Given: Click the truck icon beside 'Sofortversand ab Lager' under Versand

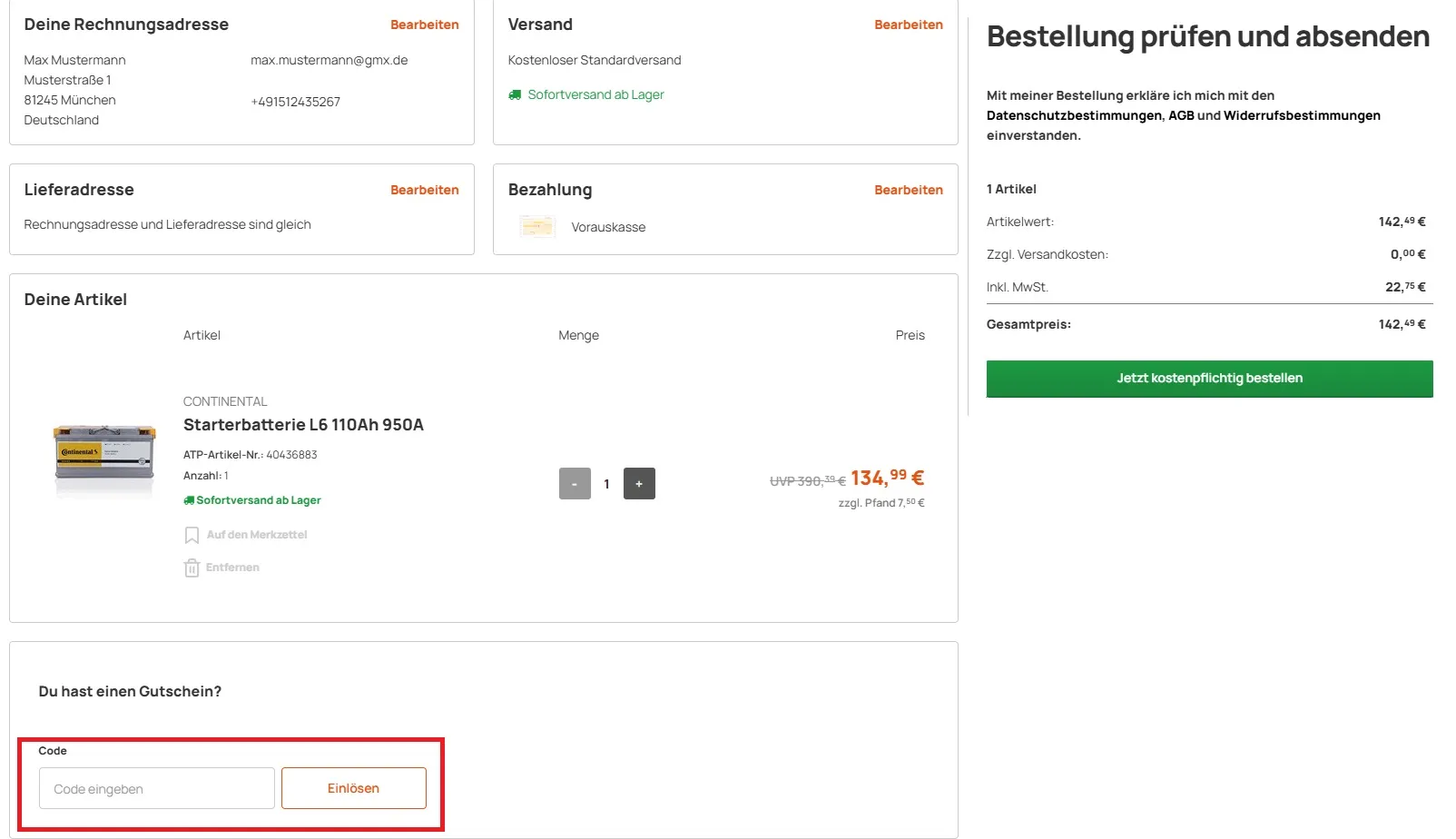Looking at the screenshot, I should point(516,94).
